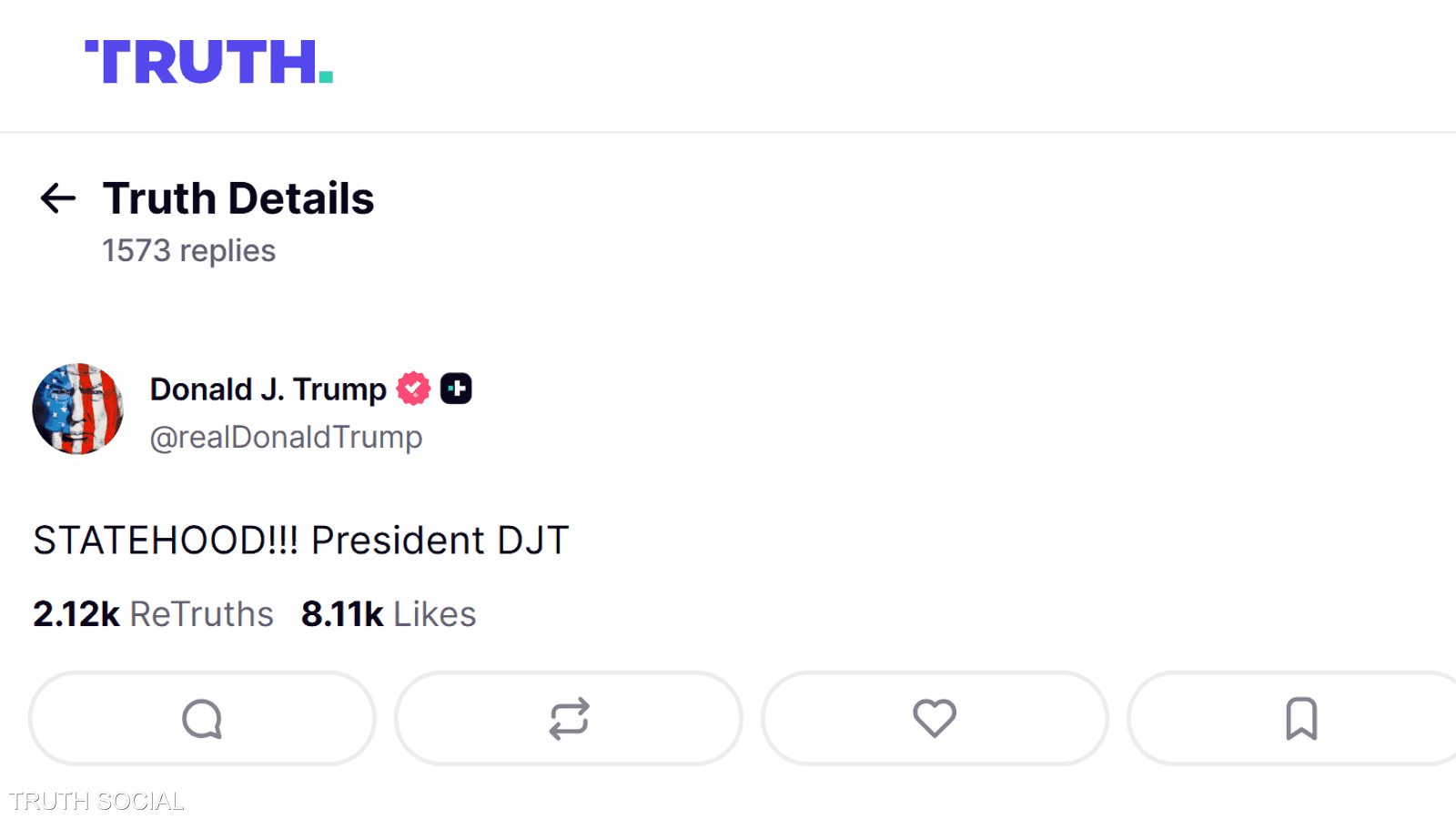Click the word STATEHOOD!!! in the post
The width and height of the screenshot is (1456, 819).
tap(166, 541)
